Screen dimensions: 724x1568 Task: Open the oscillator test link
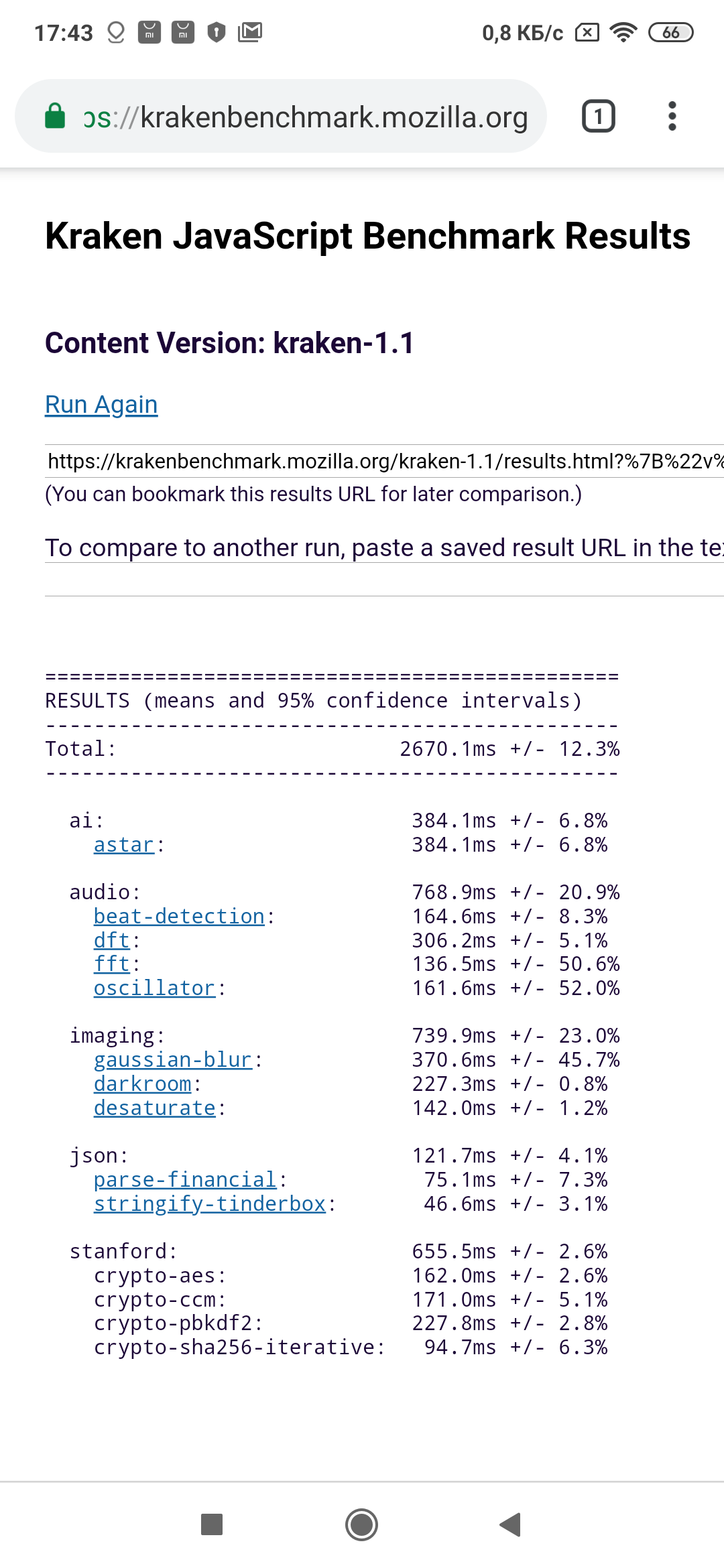tap(154, 988)
